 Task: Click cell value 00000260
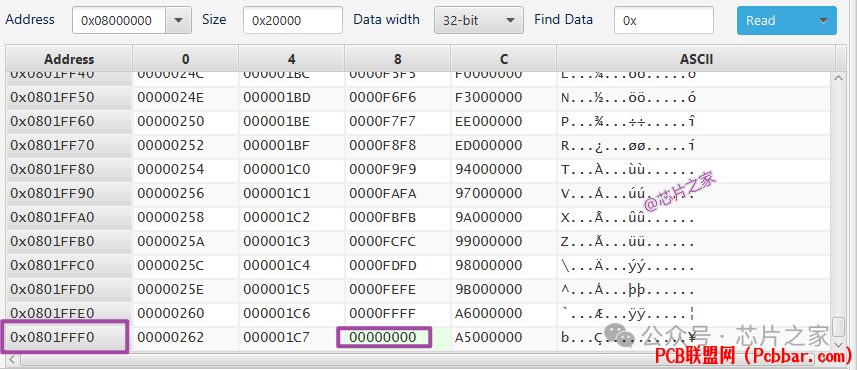tap(171, 314)
